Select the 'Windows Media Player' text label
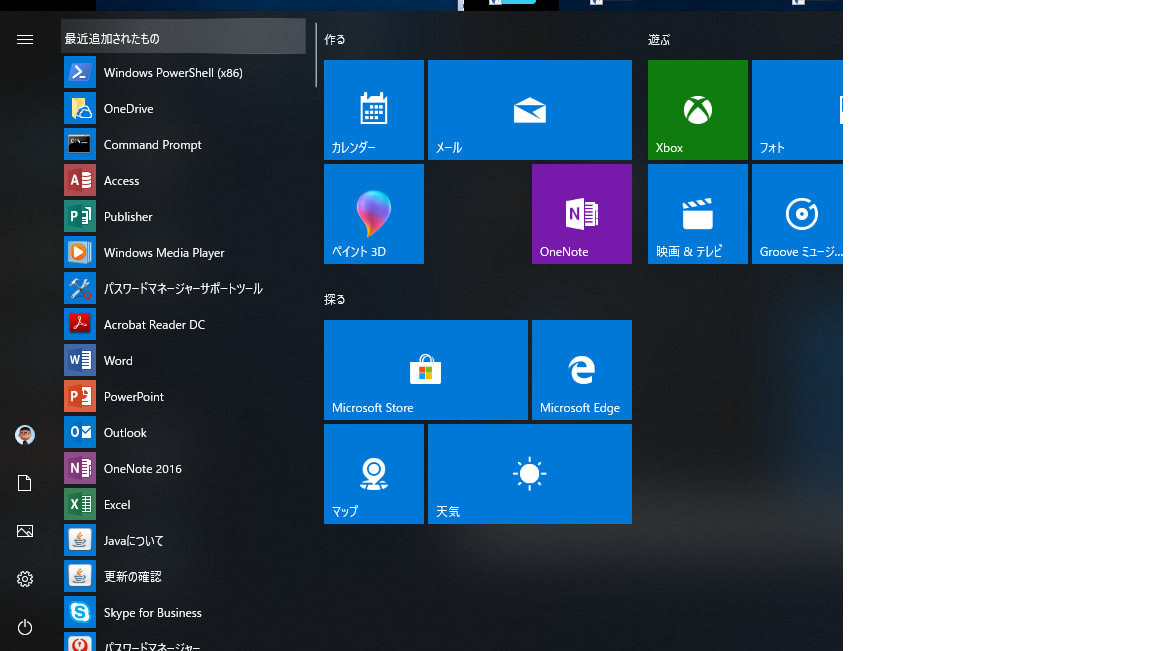The height and width of the screenshot is (651, 1152). tap(164, 253)
